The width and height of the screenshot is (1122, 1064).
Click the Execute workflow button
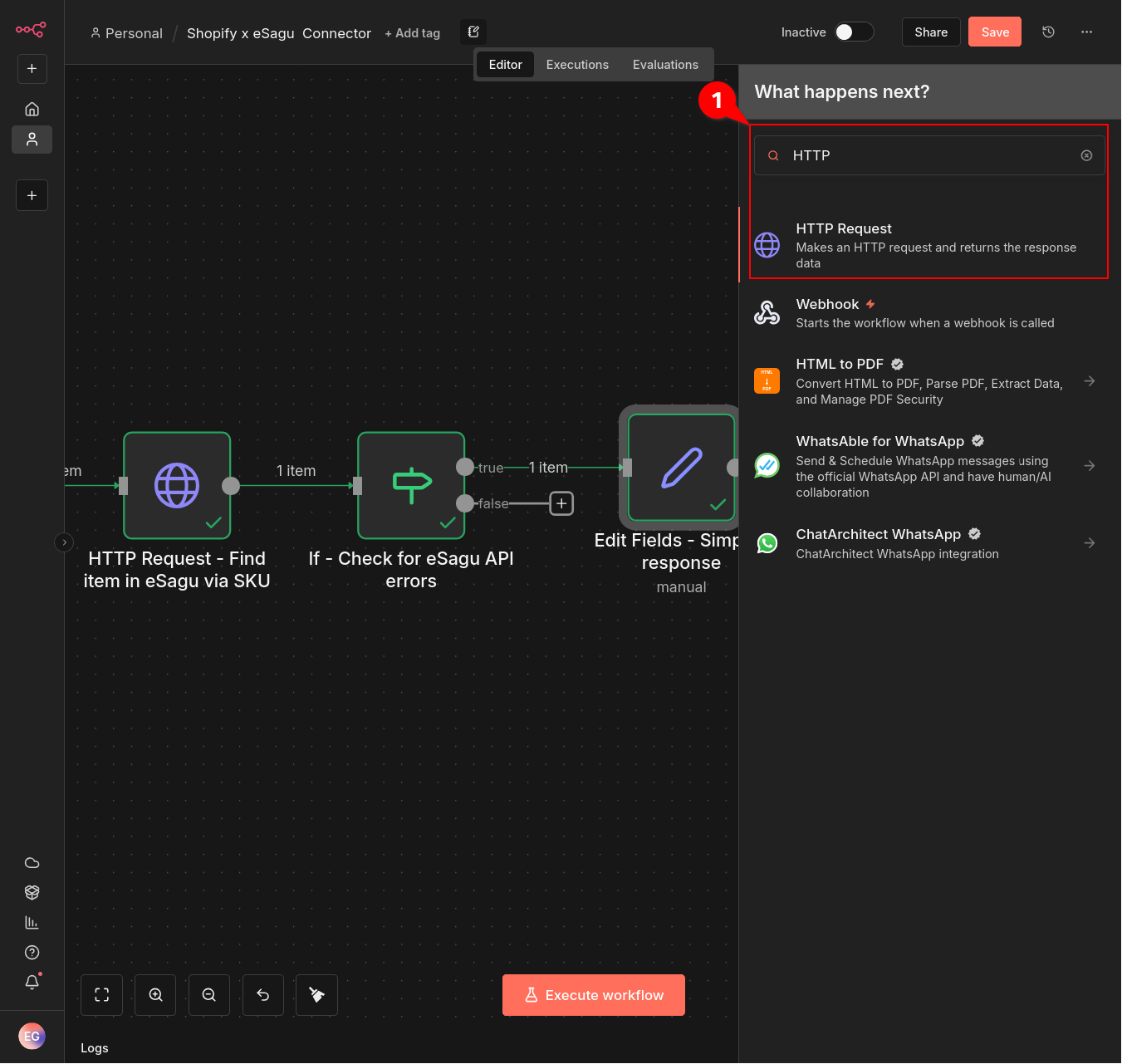tap(594, 995)
